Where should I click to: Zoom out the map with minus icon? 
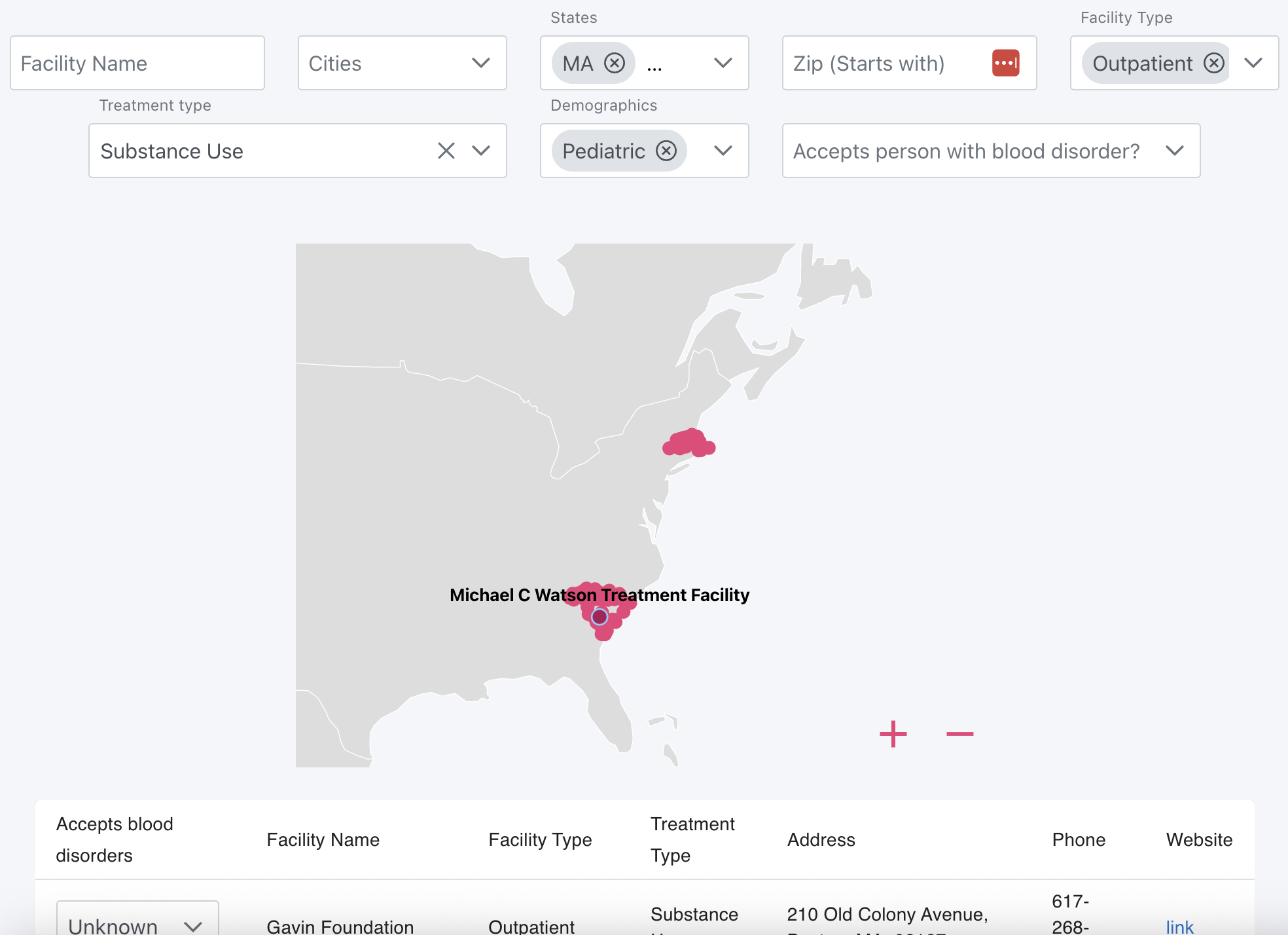[959, 734]
